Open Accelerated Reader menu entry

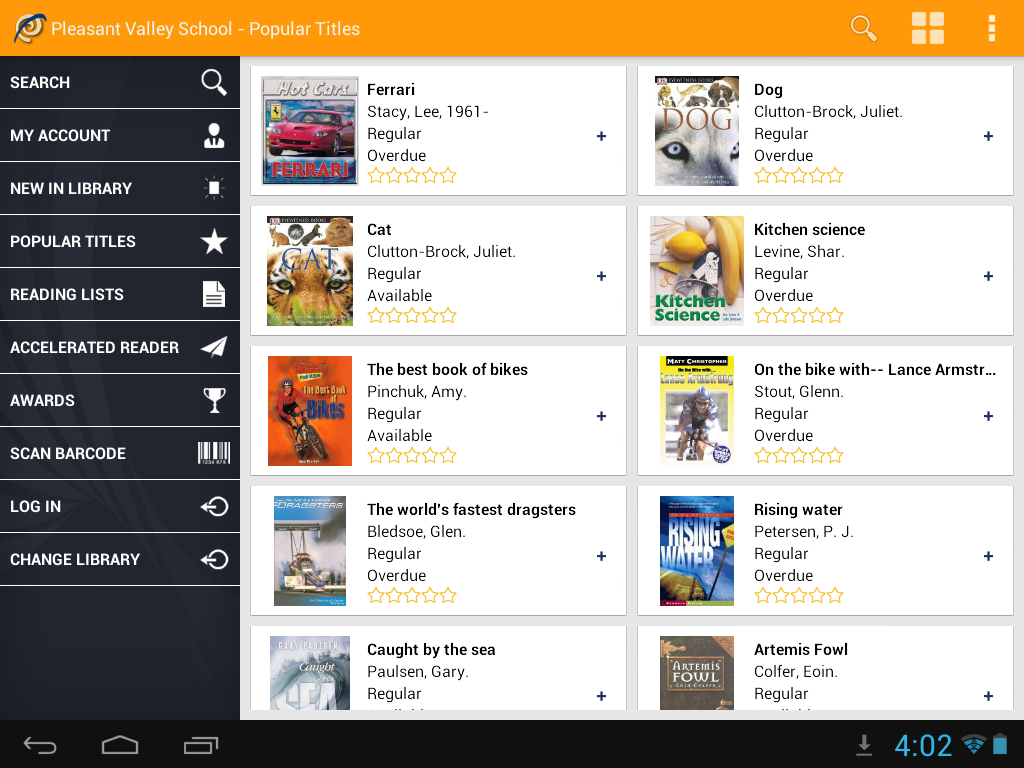point(120,347)
